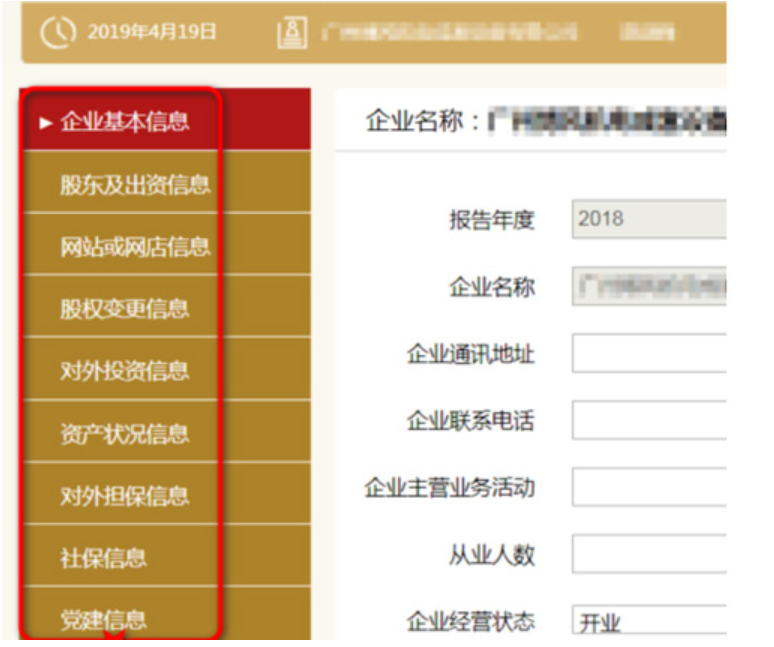
Task: Focus the 企业通讯地址 input box
Action: (648, 353)
